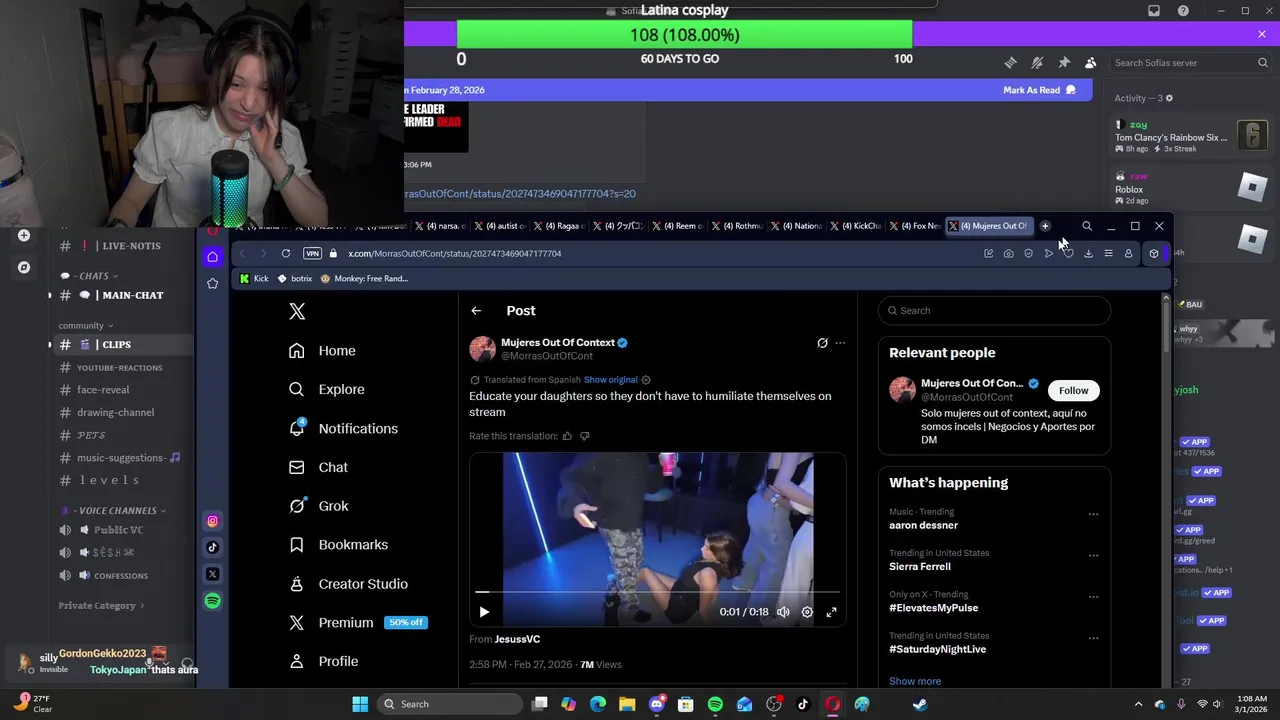Open JesussVC source link
Screen dimensions: 1280x720
coord(517,639)
